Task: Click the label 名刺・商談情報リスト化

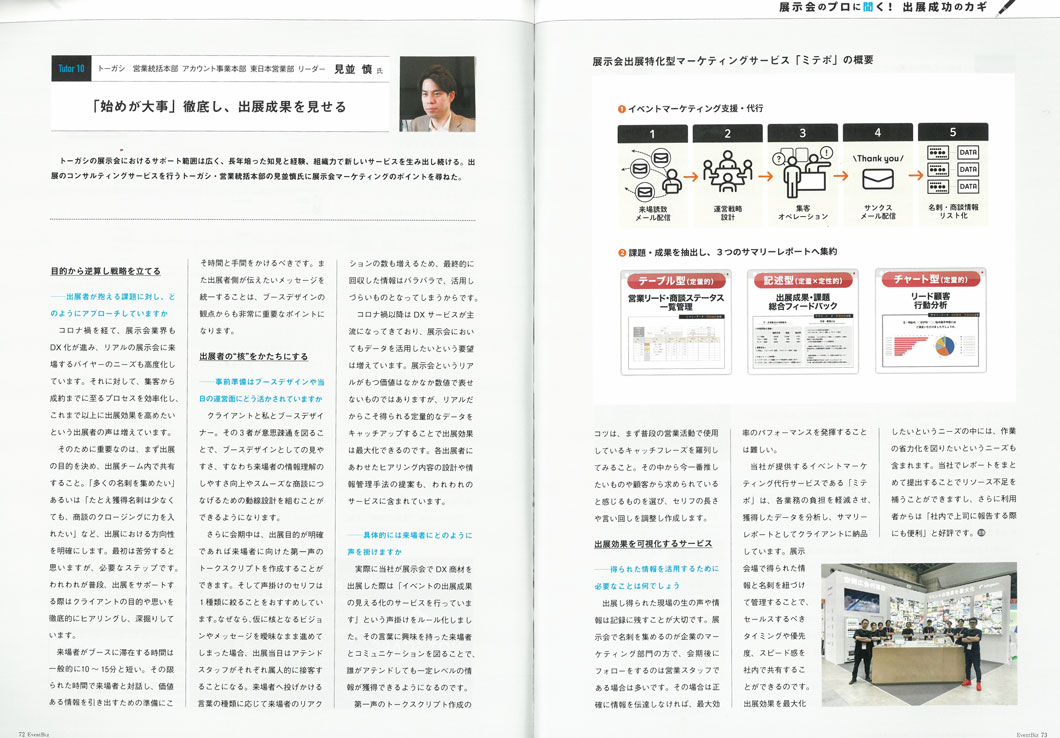Action: tap(953, 212)
